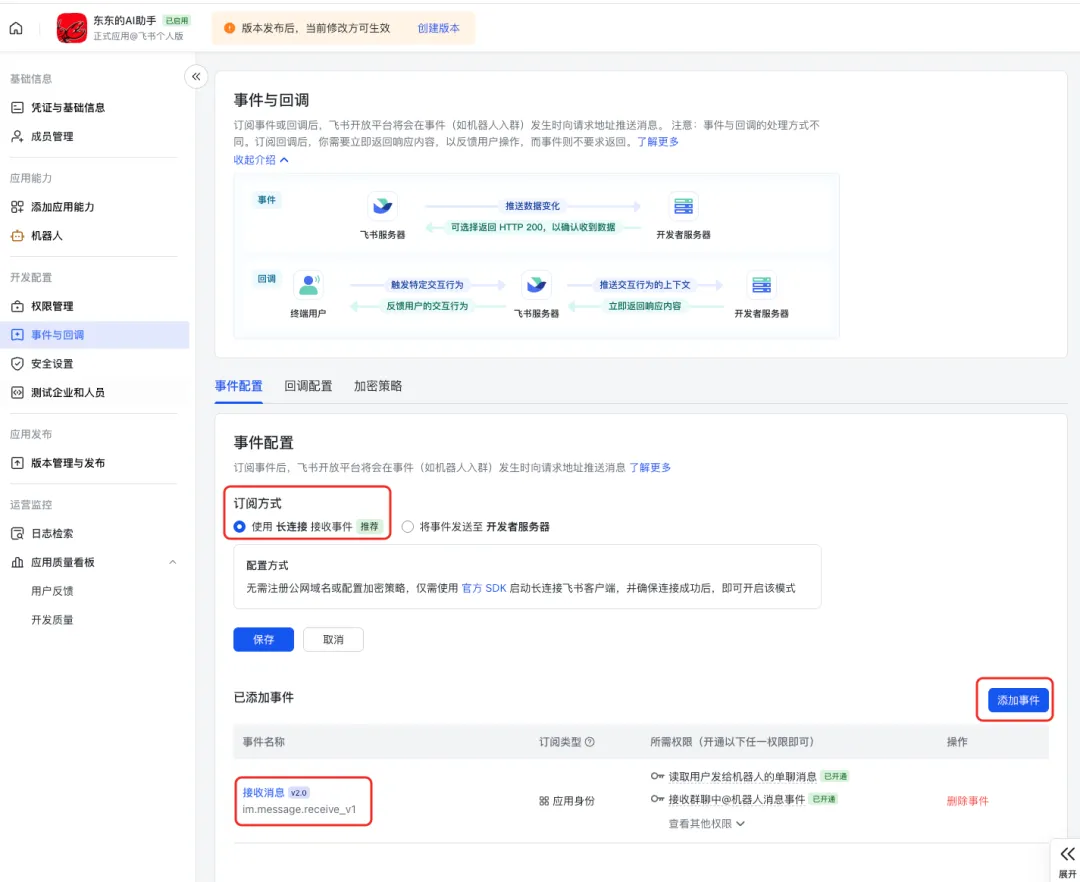This screenshot has height=882, width=1080.
Task: Click im.message.receive_v1 event identifier
Action: click(299, 809)
